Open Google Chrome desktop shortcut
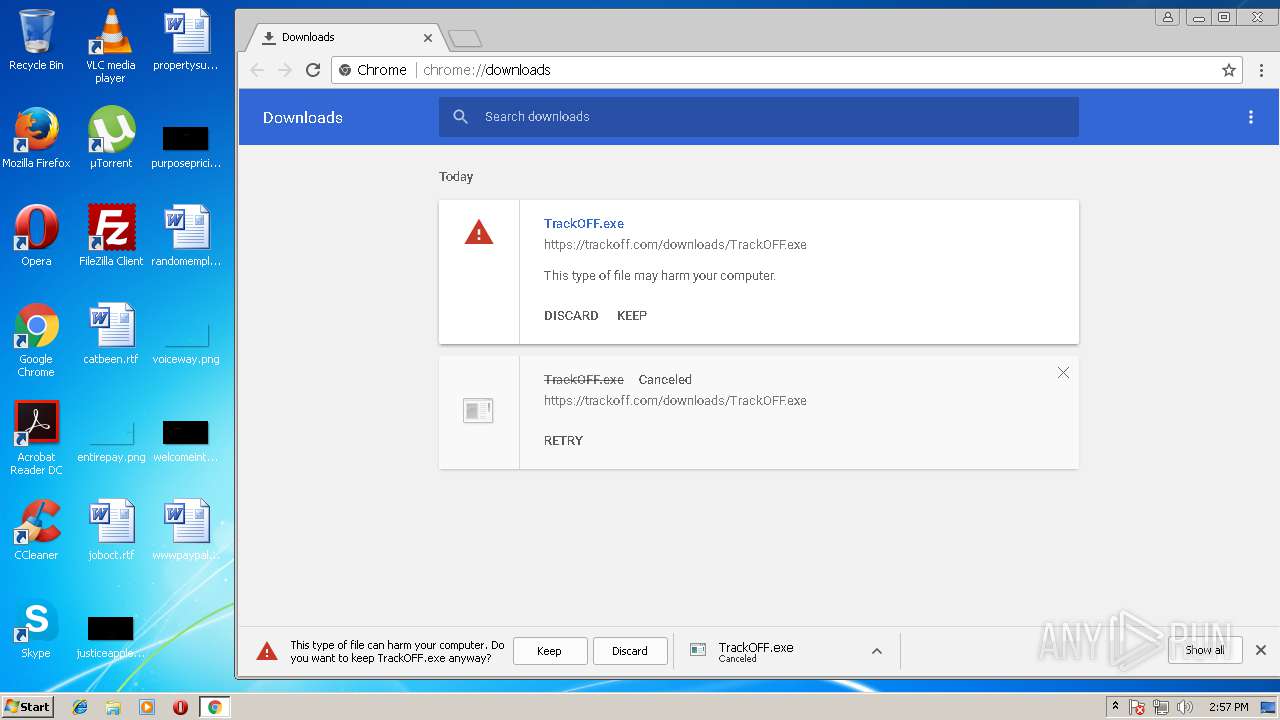The image size is (1280, 720). [x=36, y=340]
